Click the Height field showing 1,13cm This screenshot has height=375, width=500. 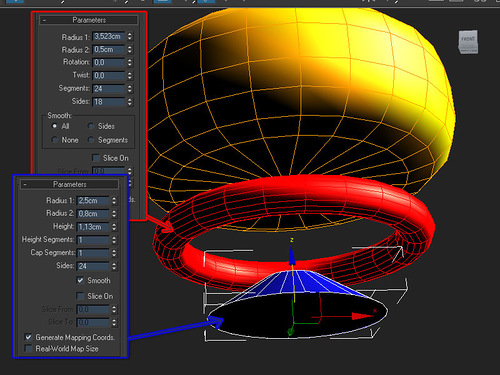click(x=93, y=227)
